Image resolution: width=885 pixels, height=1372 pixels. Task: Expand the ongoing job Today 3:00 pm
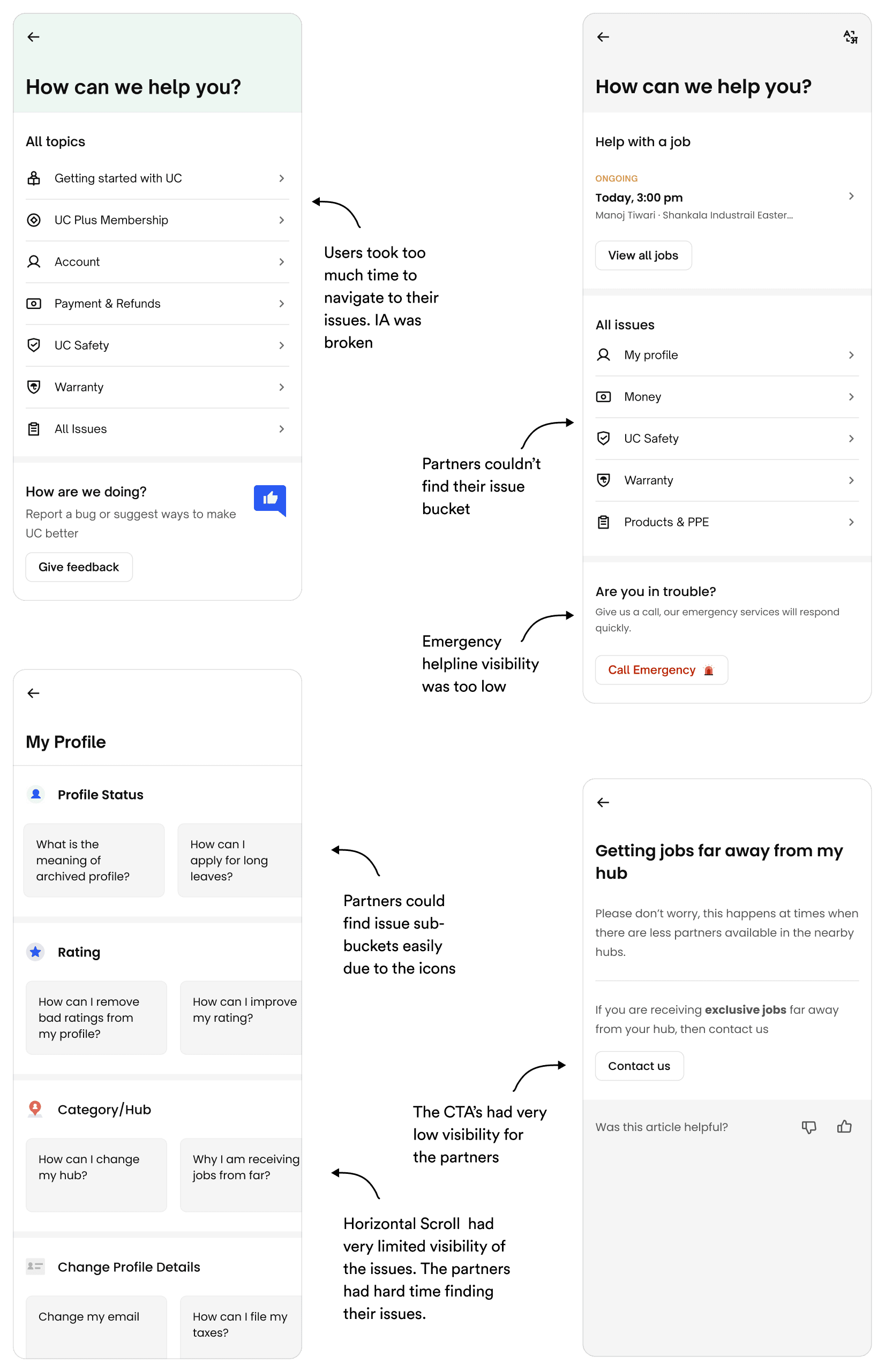(x=726, y=197)
